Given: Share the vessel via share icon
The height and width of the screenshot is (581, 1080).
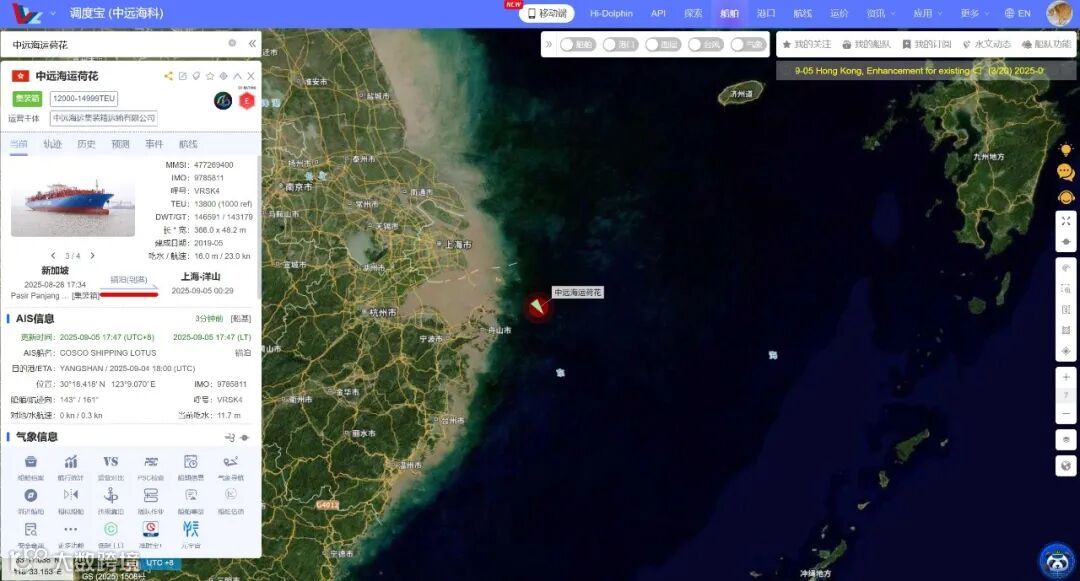Looking at the screenshot, I should [169, 76].
